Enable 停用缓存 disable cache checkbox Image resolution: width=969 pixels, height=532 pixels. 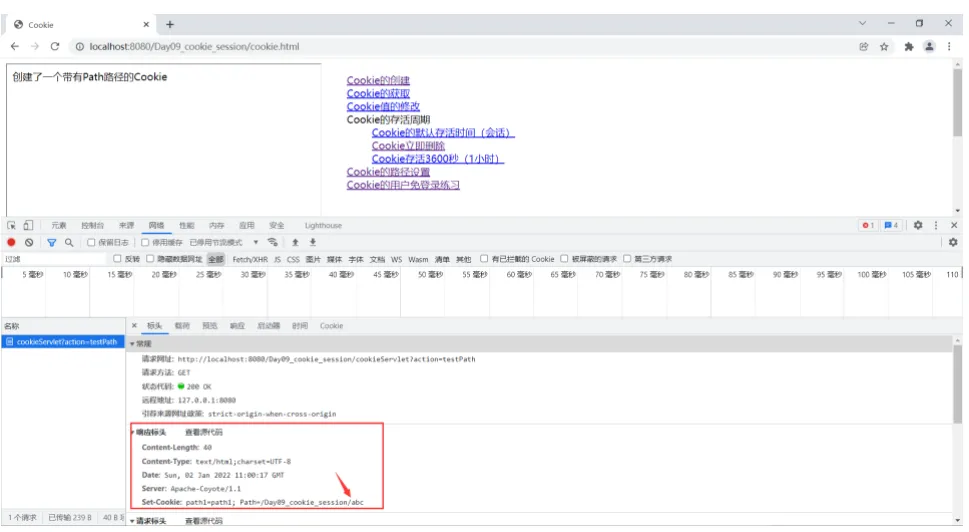(x=145, y=242)
